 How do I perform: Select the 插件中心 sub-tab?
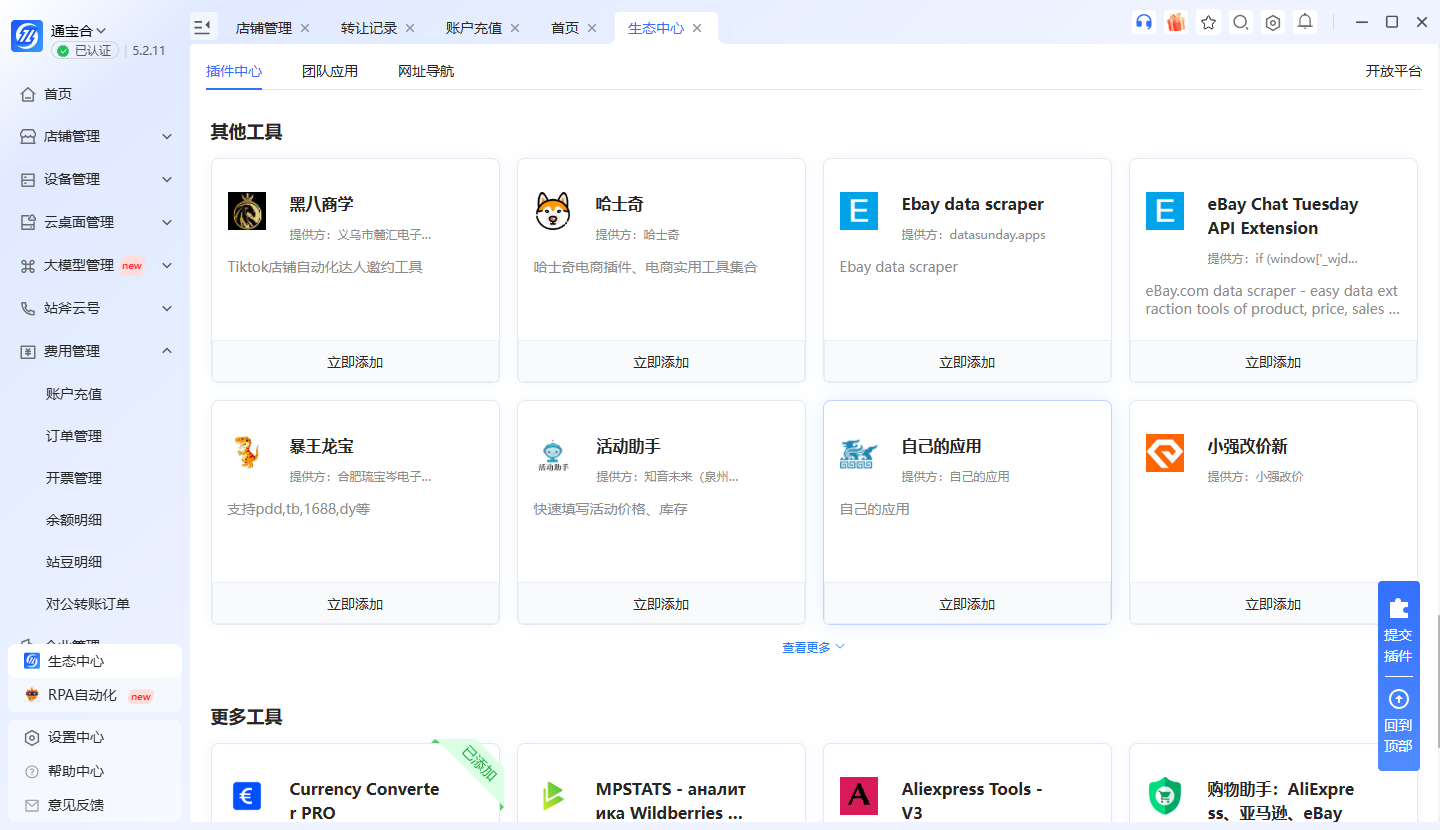234,71
